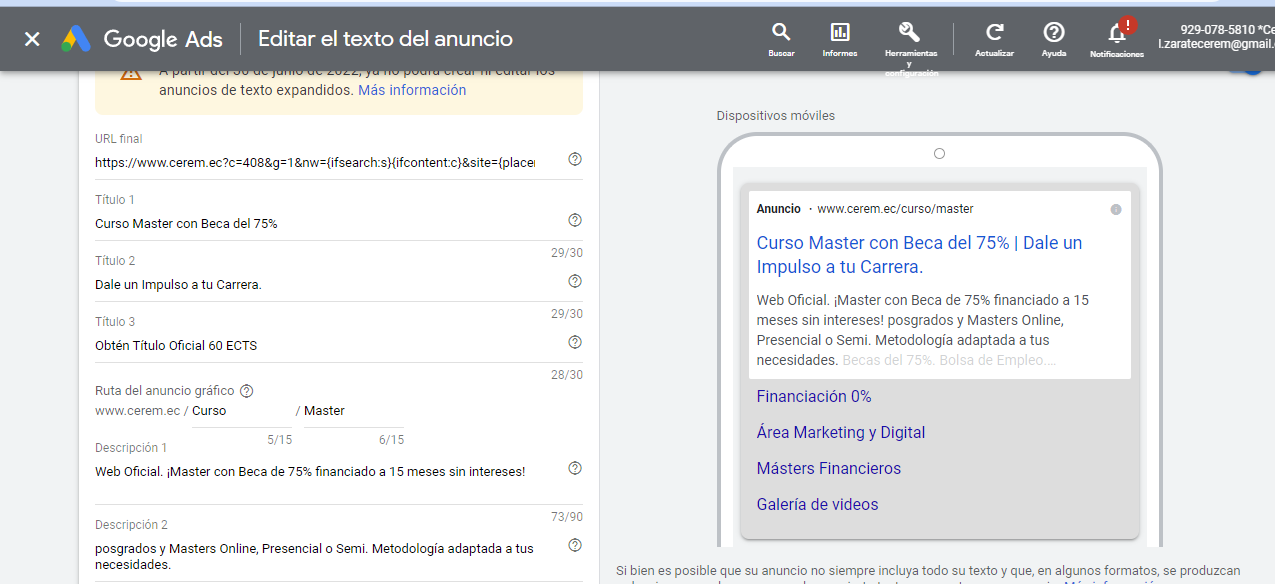Click the 28/30 character counter
Image resolution: width=1275 pixels, height=584 pixels.
pos(567,375)
